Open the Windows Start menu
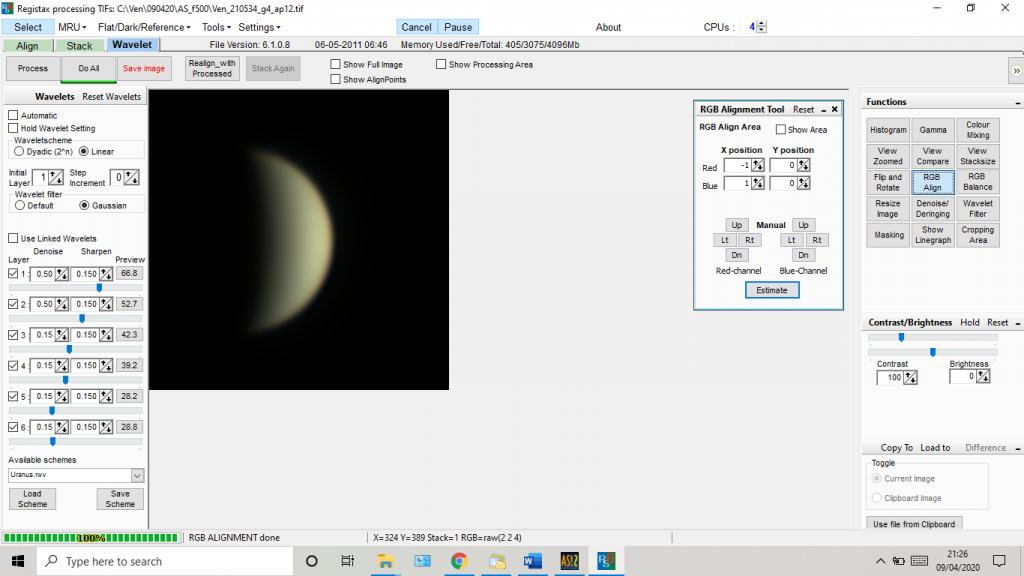Screen dimensions: 1024x576 (x=18, y=561)
